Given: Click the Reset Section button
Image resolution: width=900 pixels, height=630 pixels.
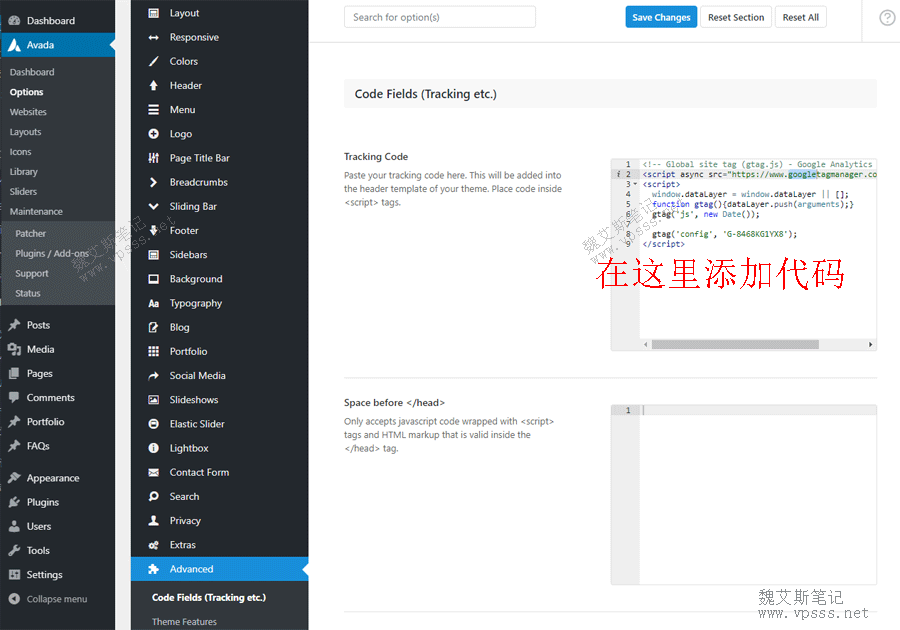Looking at the screenshot, I should click(735, 17).
